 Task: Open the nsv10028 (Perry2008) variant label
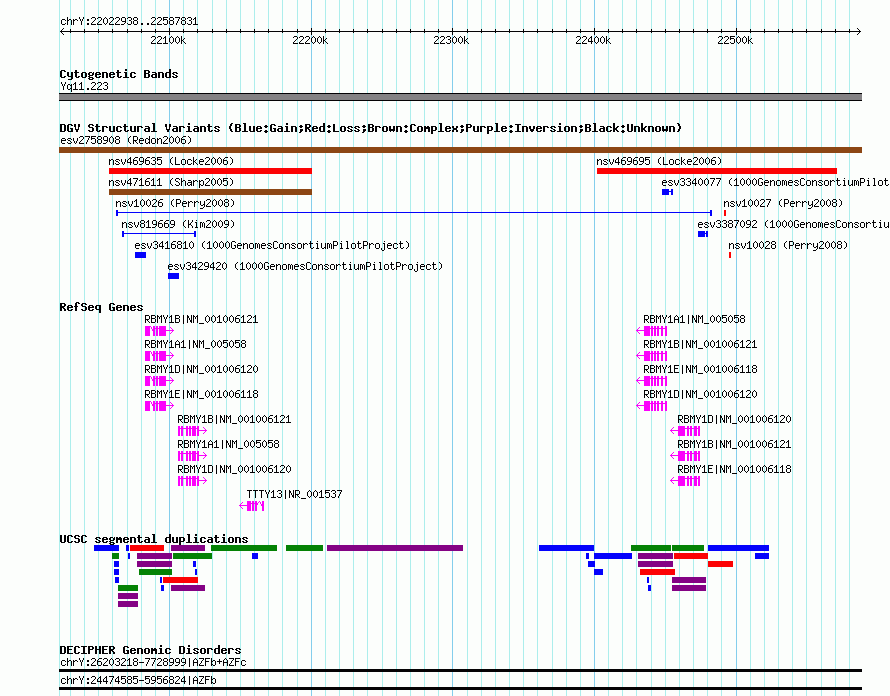point(788,245)
